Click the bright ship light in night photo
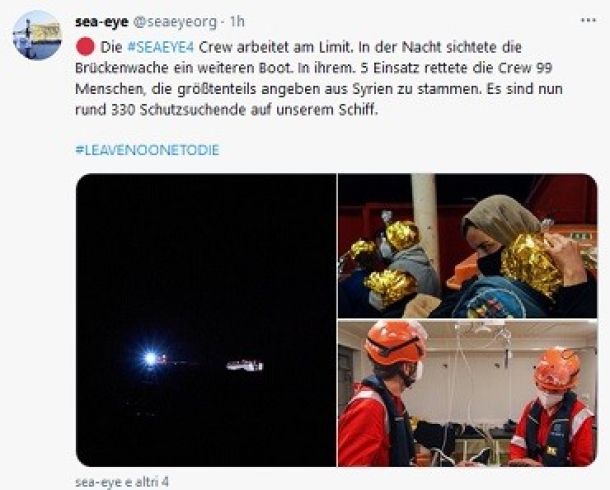 151,359
